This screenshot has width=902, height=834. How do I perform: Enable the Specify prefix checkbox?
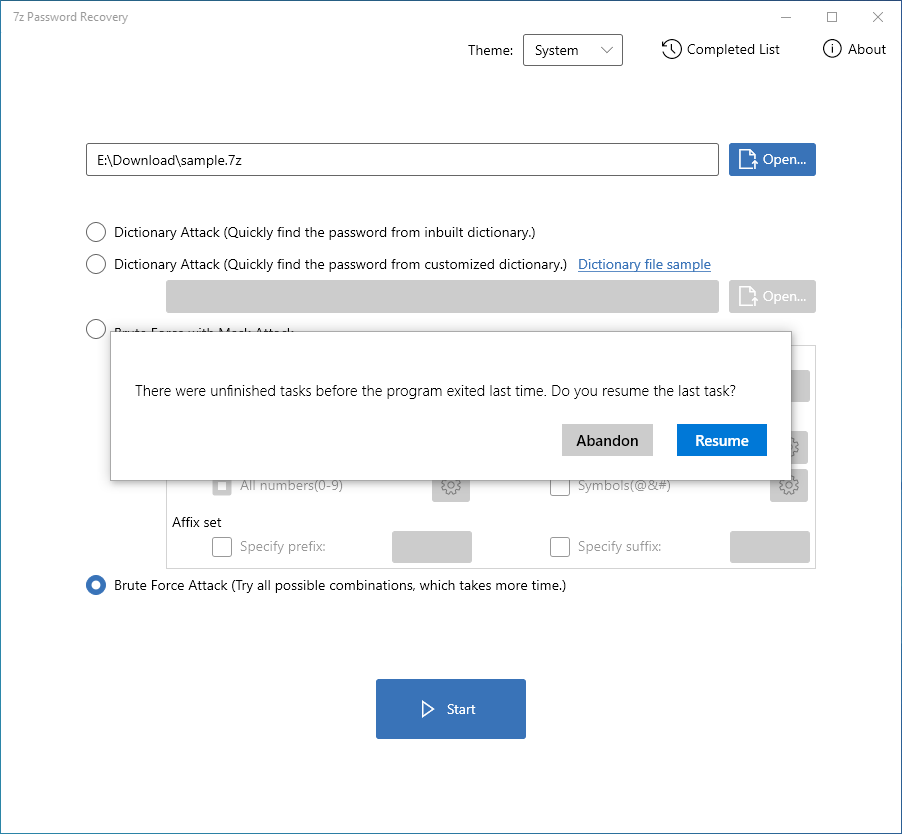pos(222,547)
